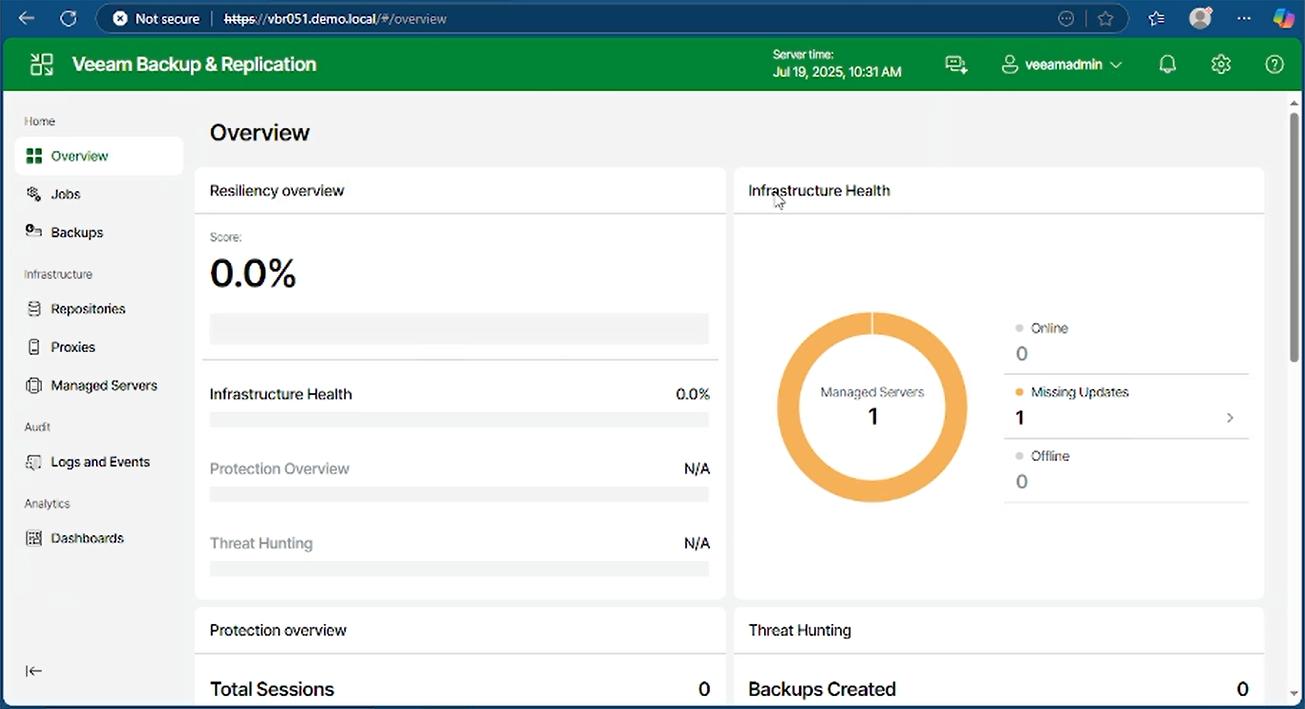Click the remote console icon beside server time

(956, 65)
